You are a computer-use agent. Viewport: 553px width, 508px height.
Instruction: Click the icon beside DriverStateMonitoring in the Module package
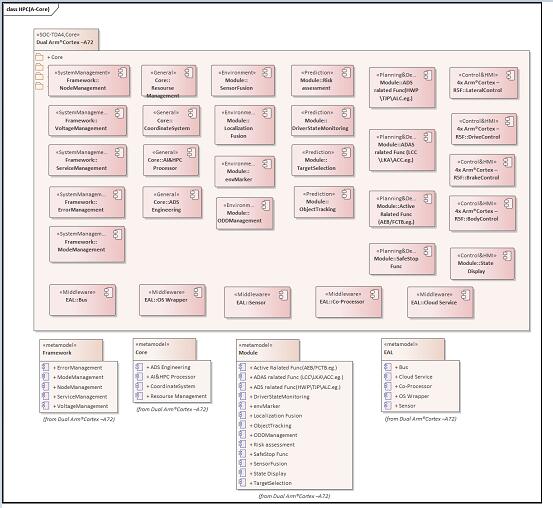click(242, 396)
